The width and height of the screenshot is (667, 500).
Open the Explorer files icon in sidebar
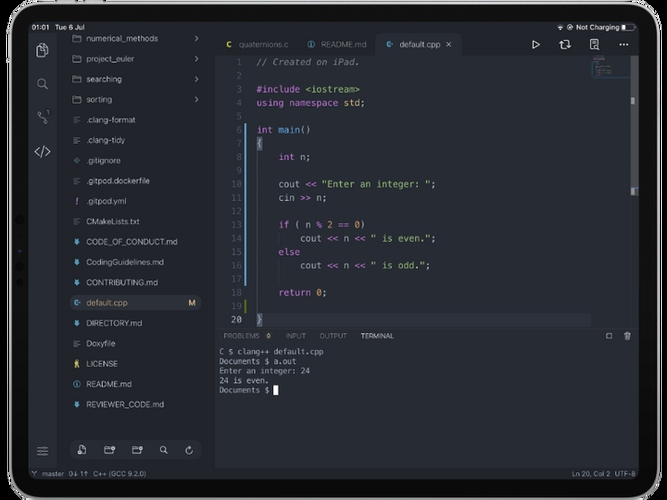pyautogui.click(x=42, y=50)
